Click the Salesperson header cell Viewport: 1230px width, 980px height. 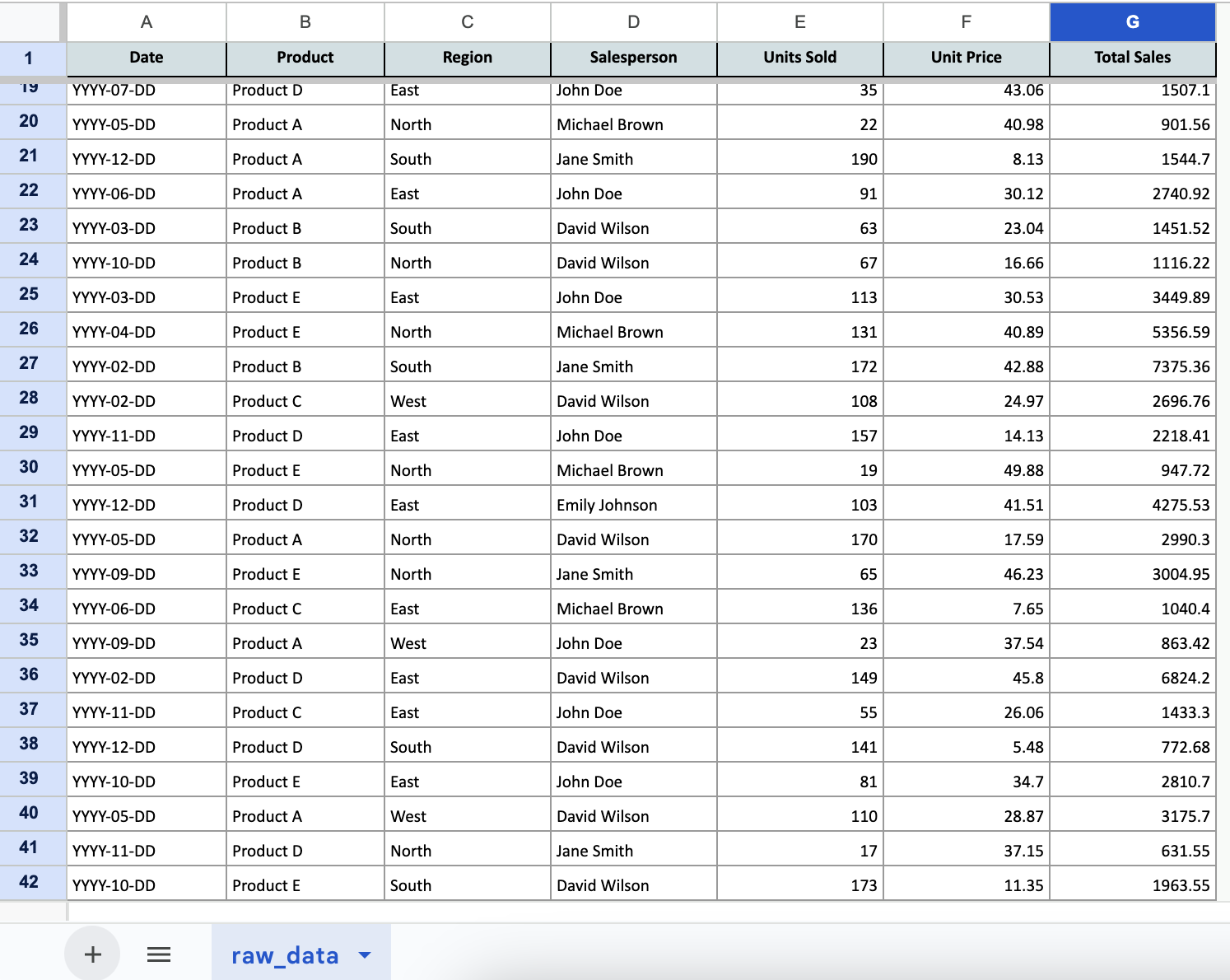point(634,58)
